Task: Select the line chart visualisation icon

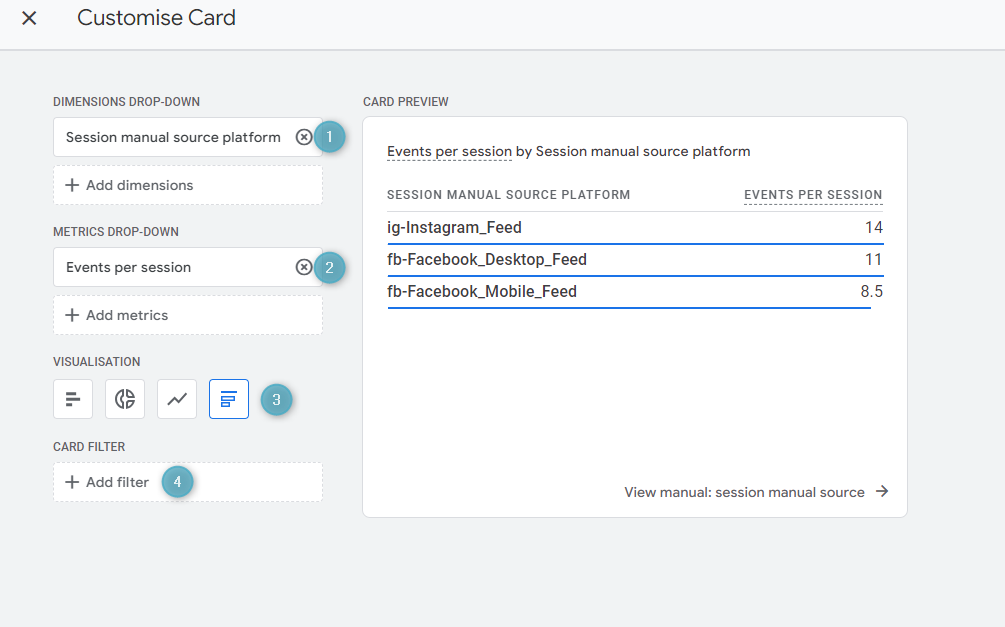Action: 177,399
